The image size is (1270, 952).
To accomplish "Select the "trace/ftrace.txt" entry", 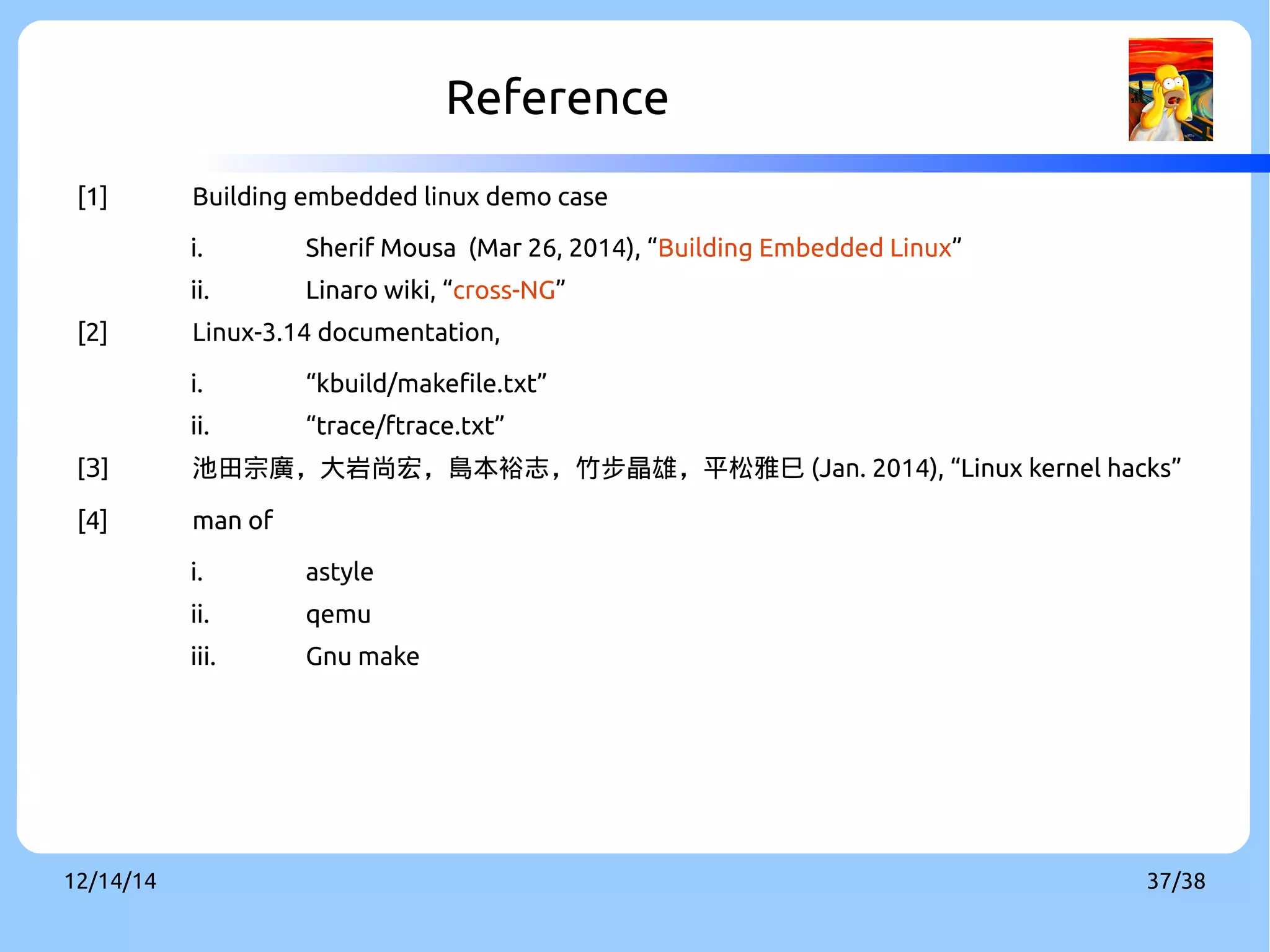I will click(405, 426).
